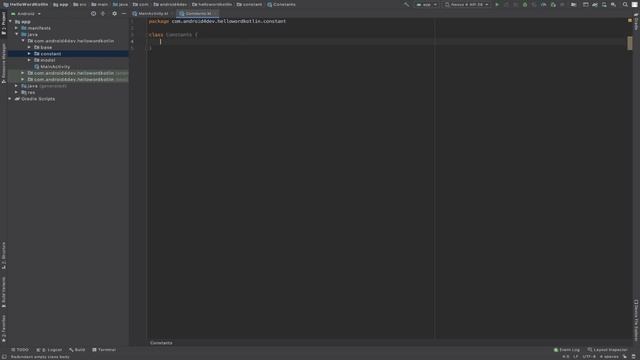Select MainActivity in project tree
The image size is (640, 360).
coord(55,67)
